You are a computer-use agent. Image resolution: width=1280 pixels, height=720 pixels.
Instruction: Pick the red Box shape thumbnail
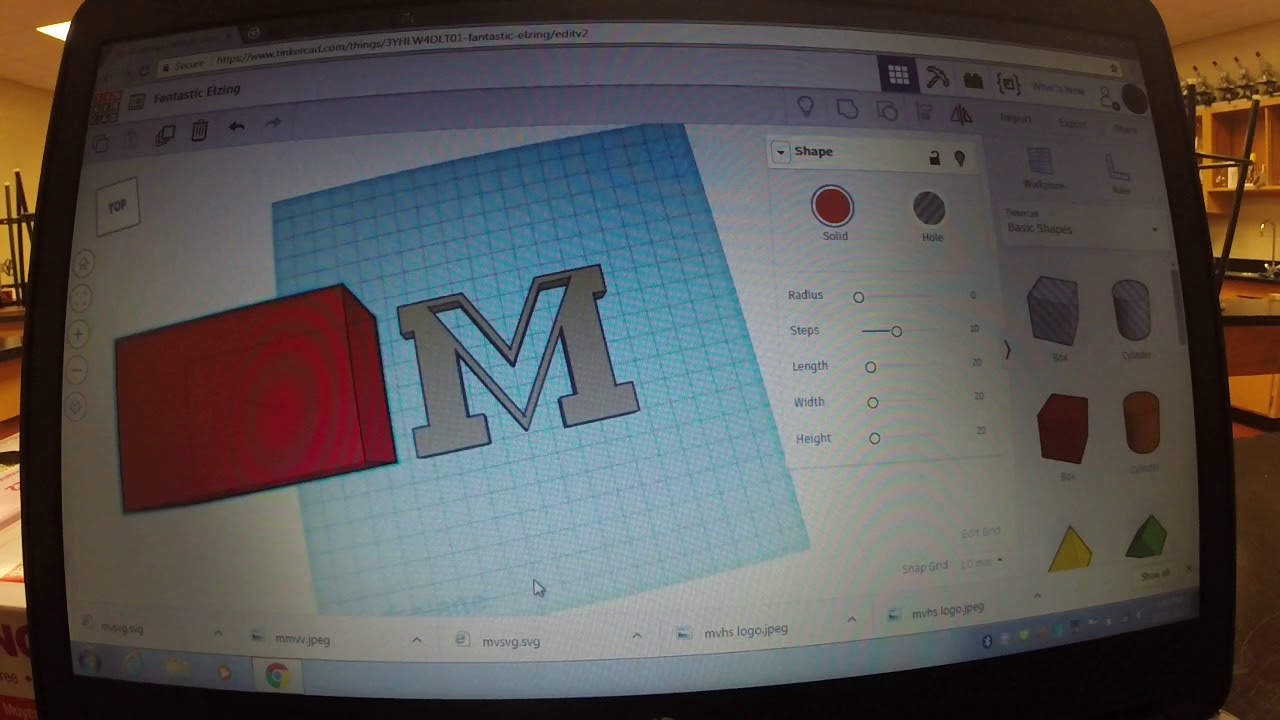(x=1062, y=427)
